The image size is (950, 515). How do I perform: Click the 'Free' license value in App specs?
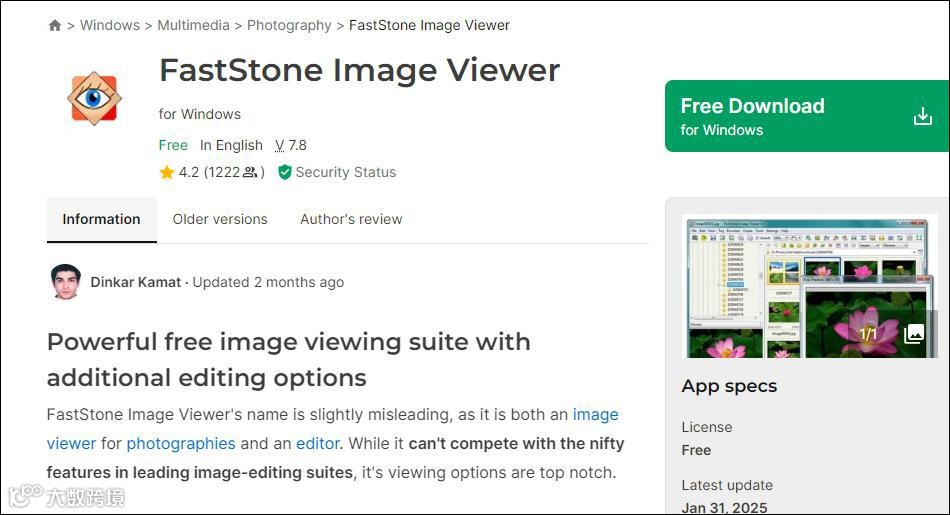point(696,450)
